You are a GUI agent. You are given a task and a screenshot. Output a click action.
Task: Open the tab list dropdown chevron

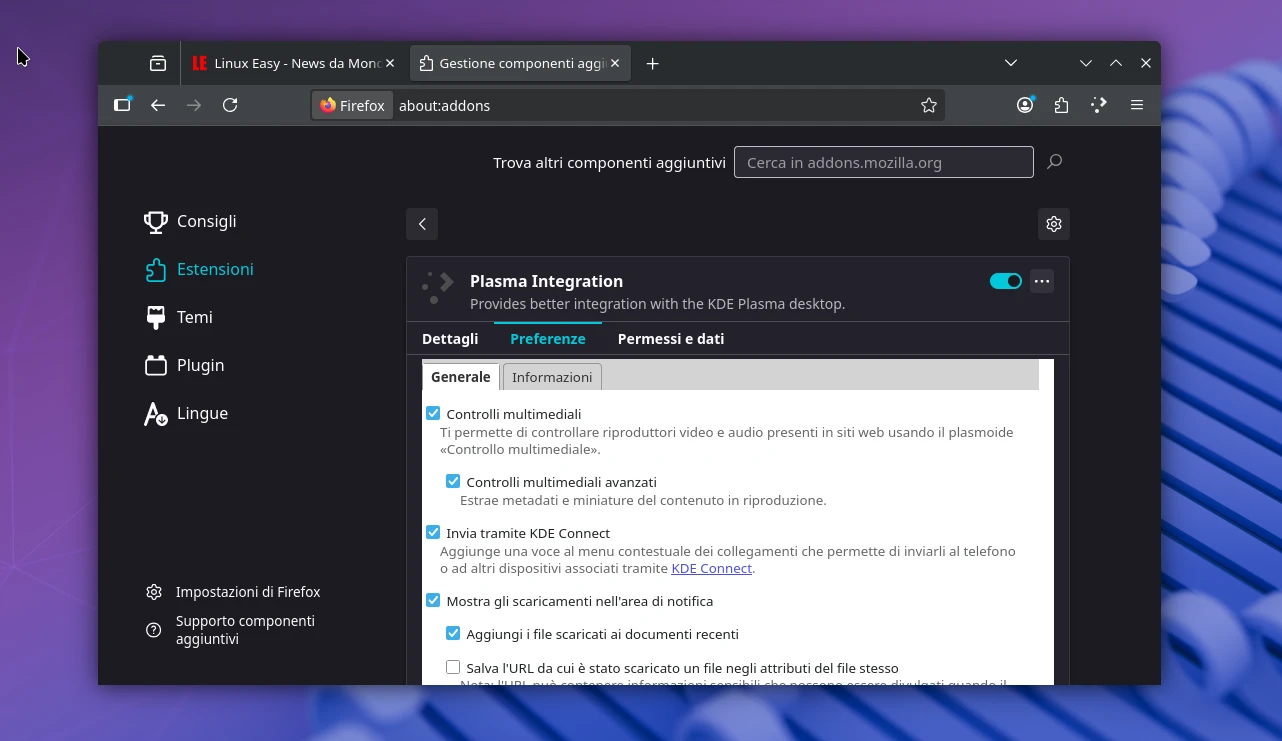click(x=1011, y=63)
